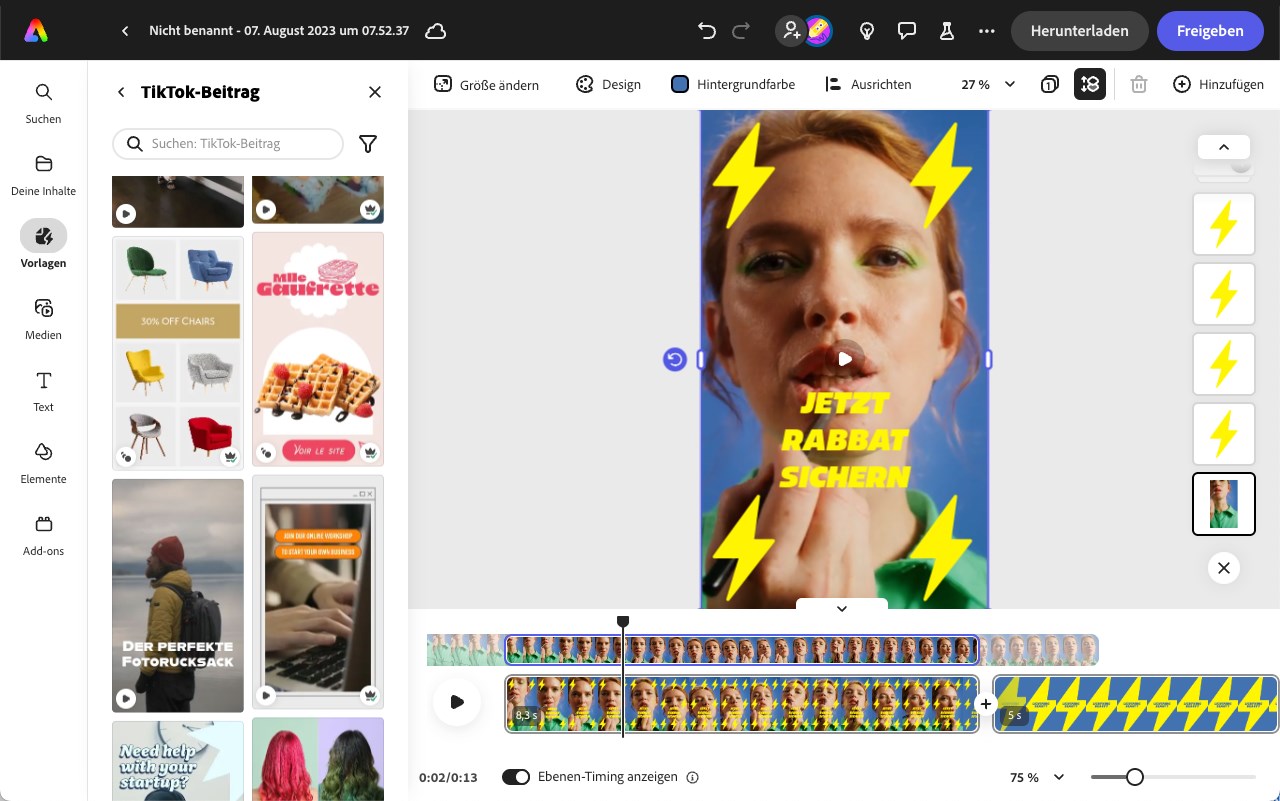Click the Suchen: TikTok-Beitrag search field
Image resolution: width=1280 pixels, height=801 pixels.
coord(228,144)
